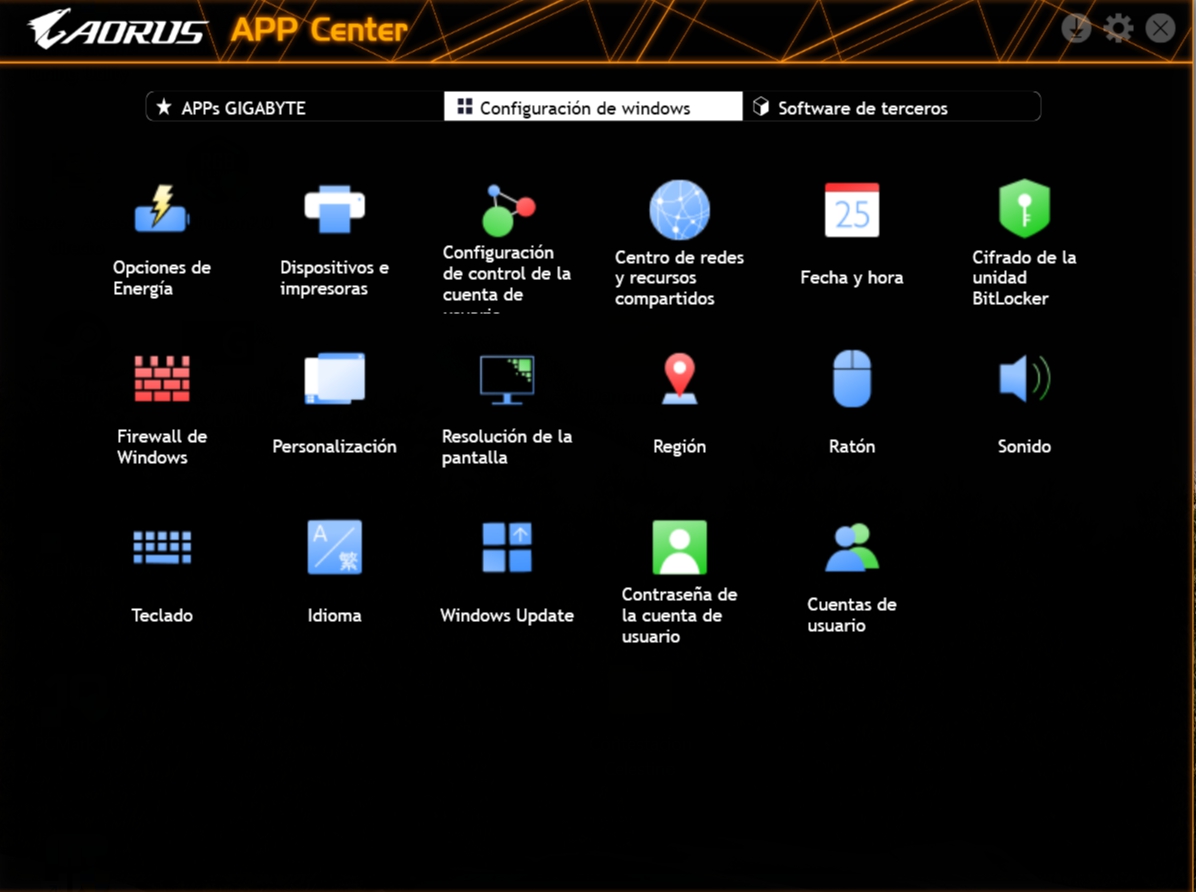
Task: Click the download updates arrow icon
Action: pyautogui.click(x=1075, y=28)
